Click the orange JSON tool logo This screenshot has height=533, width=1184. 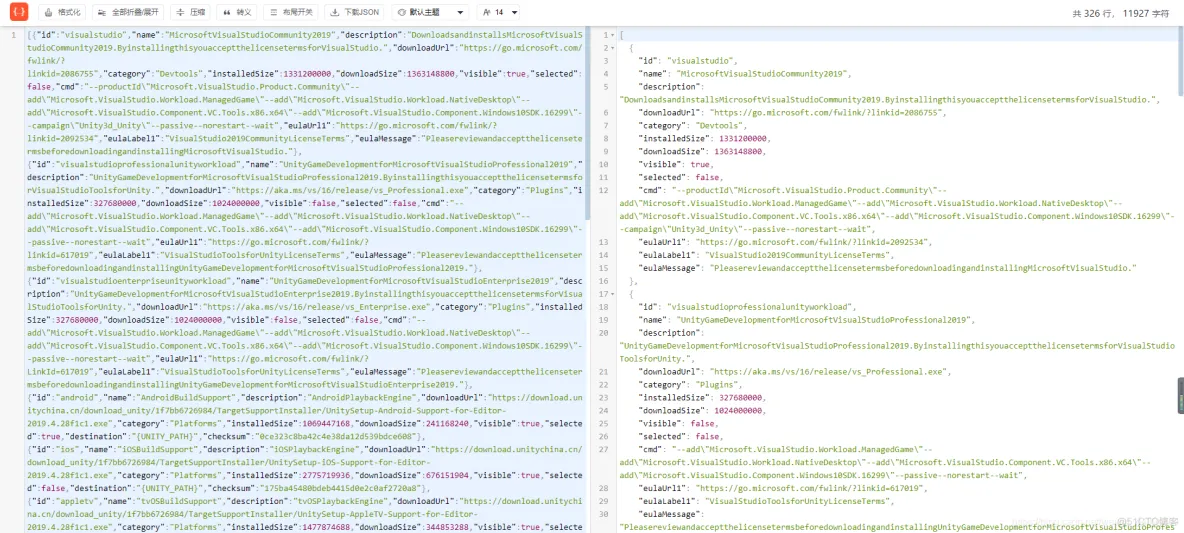coord(20,12)
